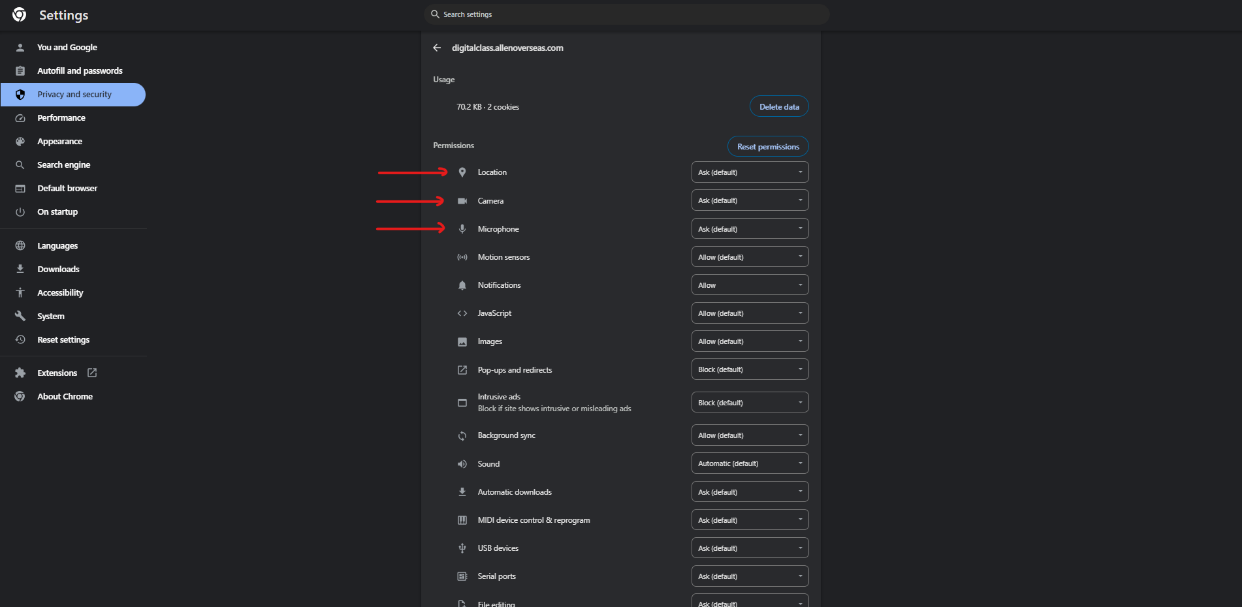The width and height of the screenshot is (1242, 607).
Task: Select Privacy and security in sidebar
Action: tap(73, 94)
